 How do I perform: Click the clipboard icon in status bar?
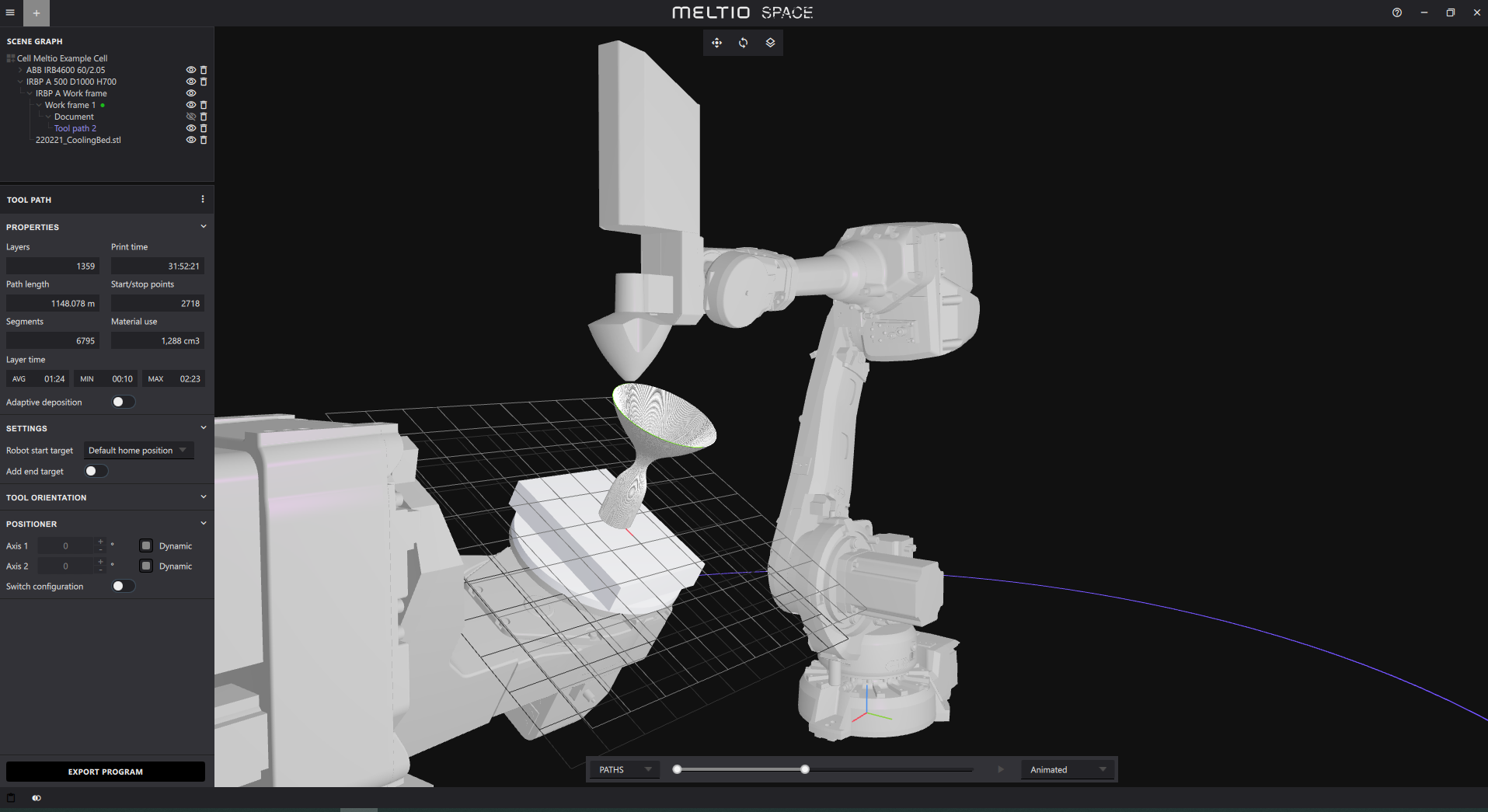click(11, 798)
